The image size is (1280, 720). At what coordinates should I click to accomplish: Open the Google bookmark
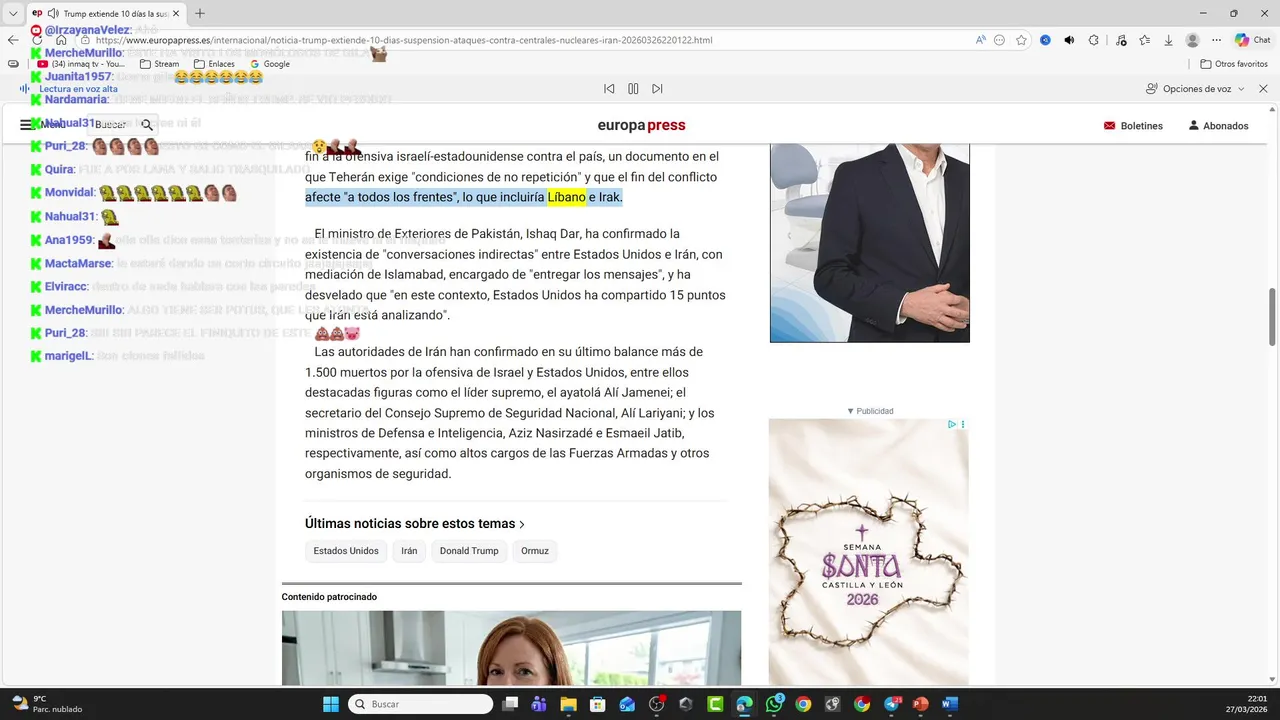click(270, 64)
